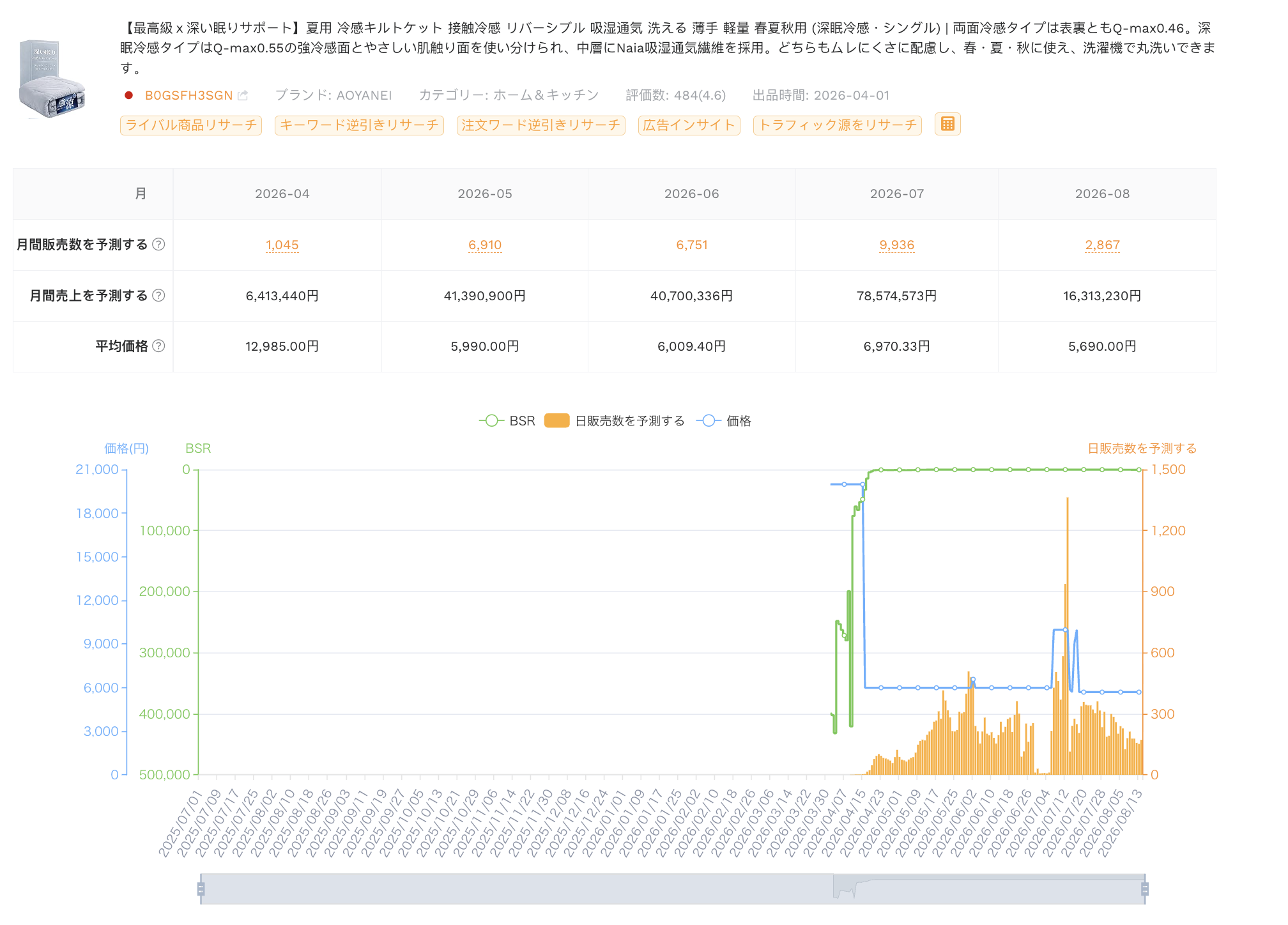The width and height of the screenshot is (1288, 925).
Task: Click help icon next to 月間販売数を予測する
Action: coord(159,244)
